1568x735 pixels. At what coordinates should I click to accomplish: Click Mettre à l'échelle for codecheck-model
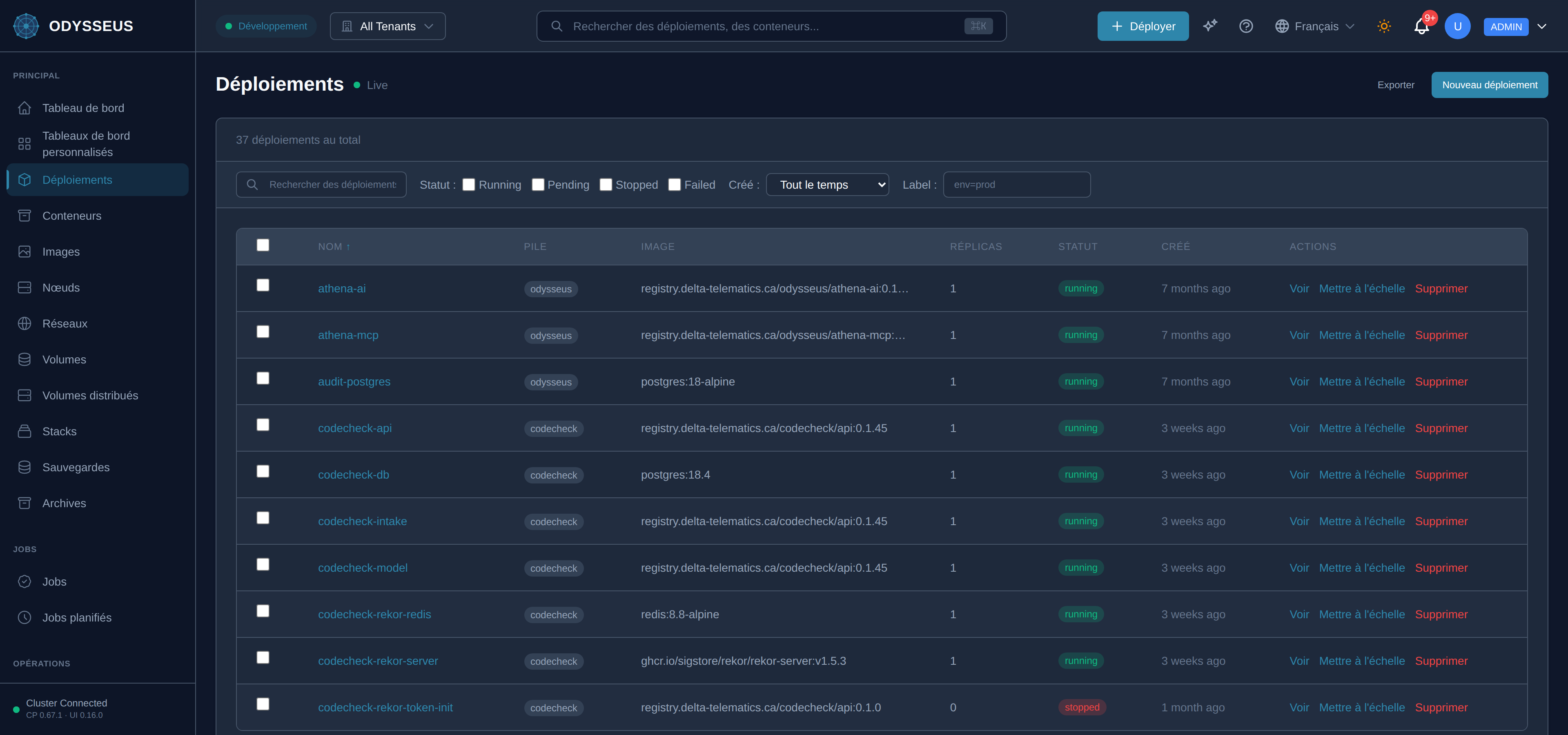[1362, 568]
